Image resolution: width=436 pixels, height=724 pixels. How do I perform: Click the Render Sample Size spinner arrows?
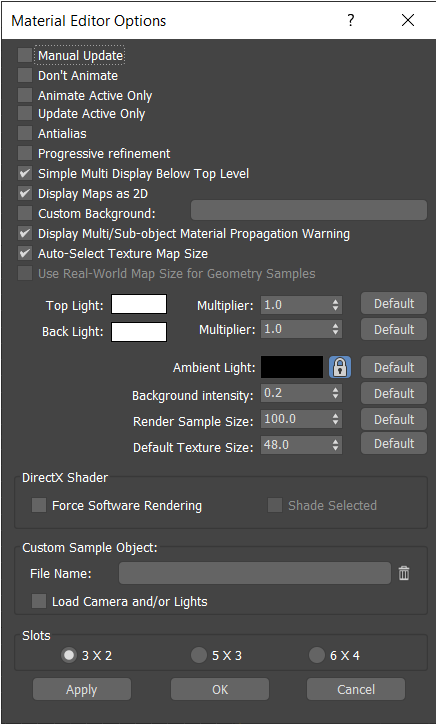pos(335,419)
